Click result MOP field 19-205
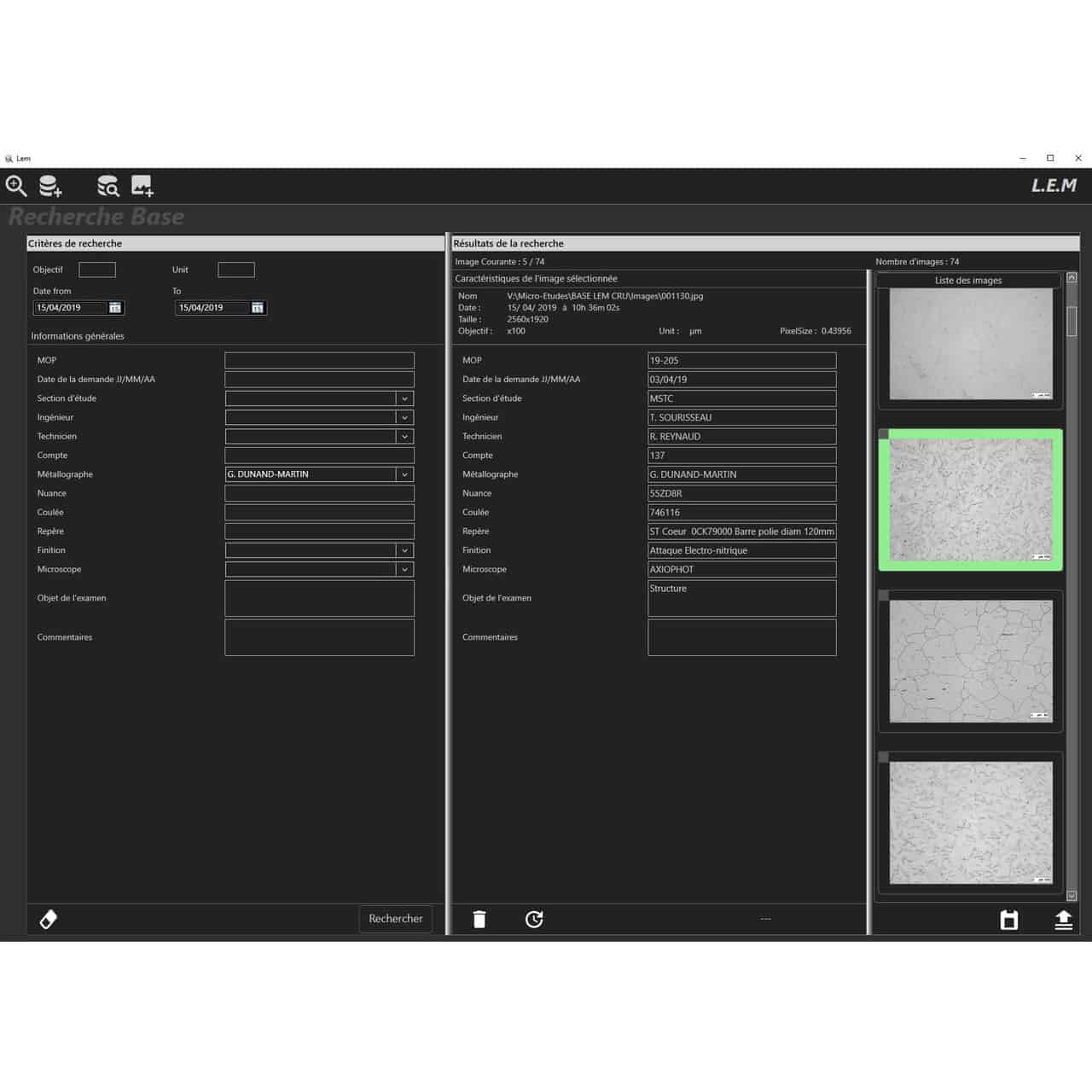Screen dimensions: 1092x1092 742,360
